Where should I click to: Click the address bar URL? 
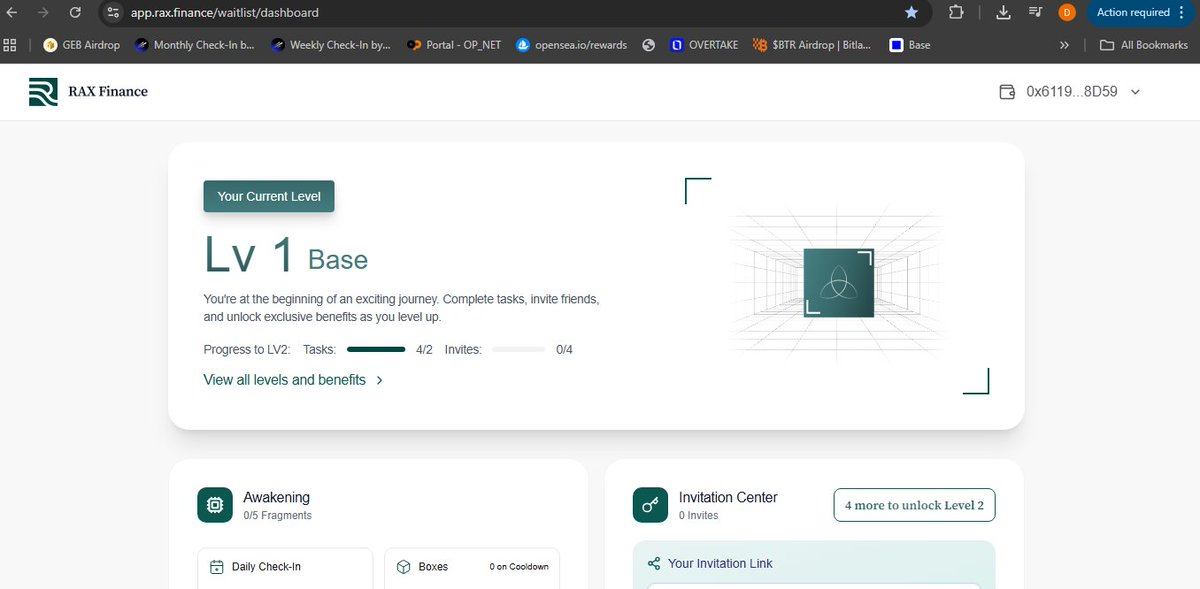pos(225,13)
